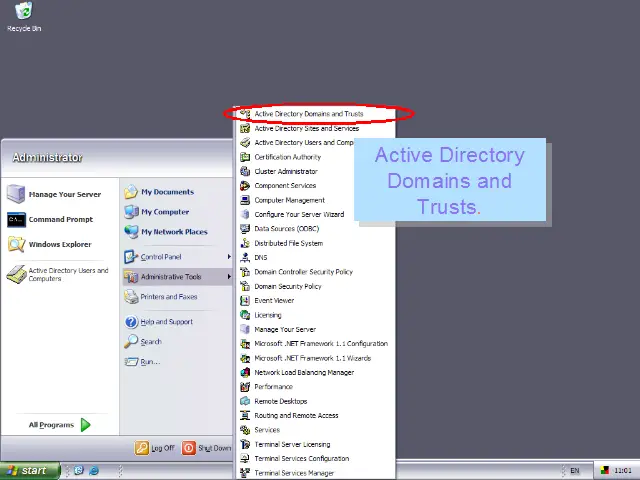Click the Active Directory Sites and Services icon
The width and height of the screenshot is (640, 480).
245,129
